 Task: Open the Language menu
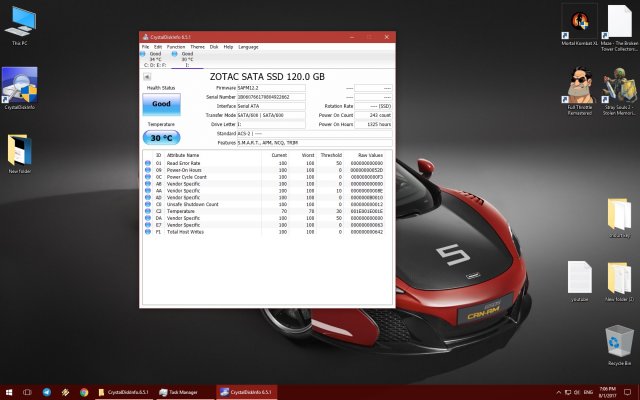(x=247, y=47)
